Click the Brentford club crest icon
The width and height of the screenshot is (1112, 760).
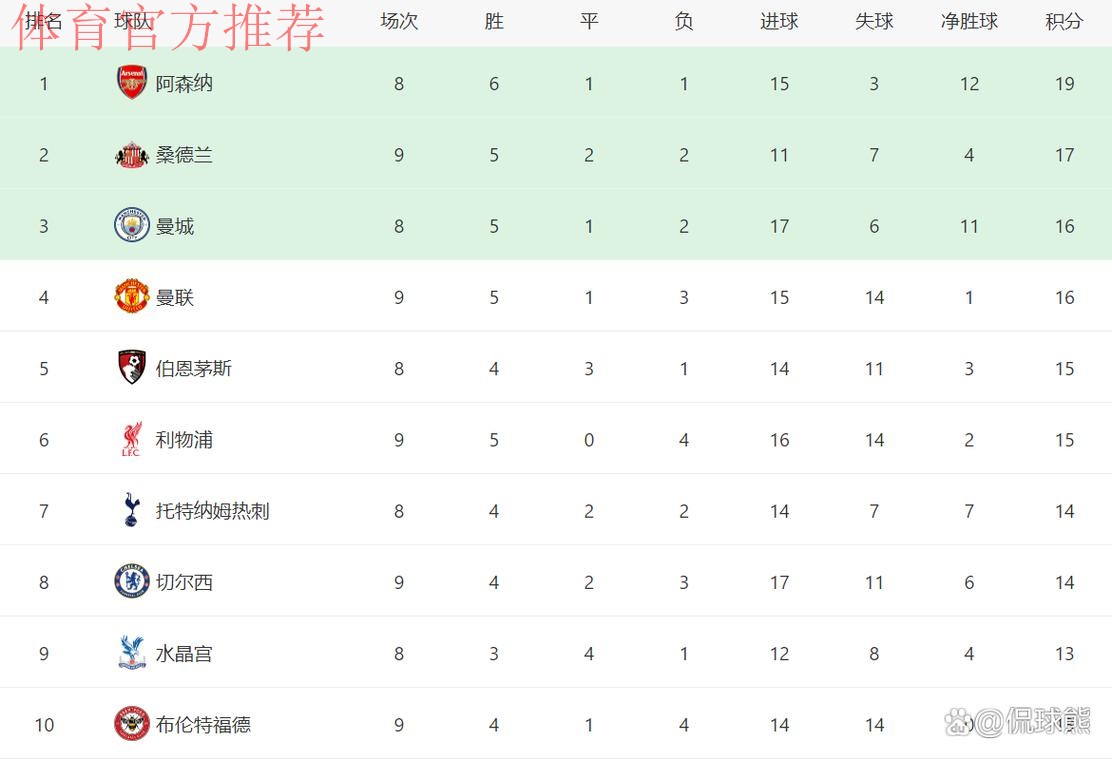tap(131, 724)
